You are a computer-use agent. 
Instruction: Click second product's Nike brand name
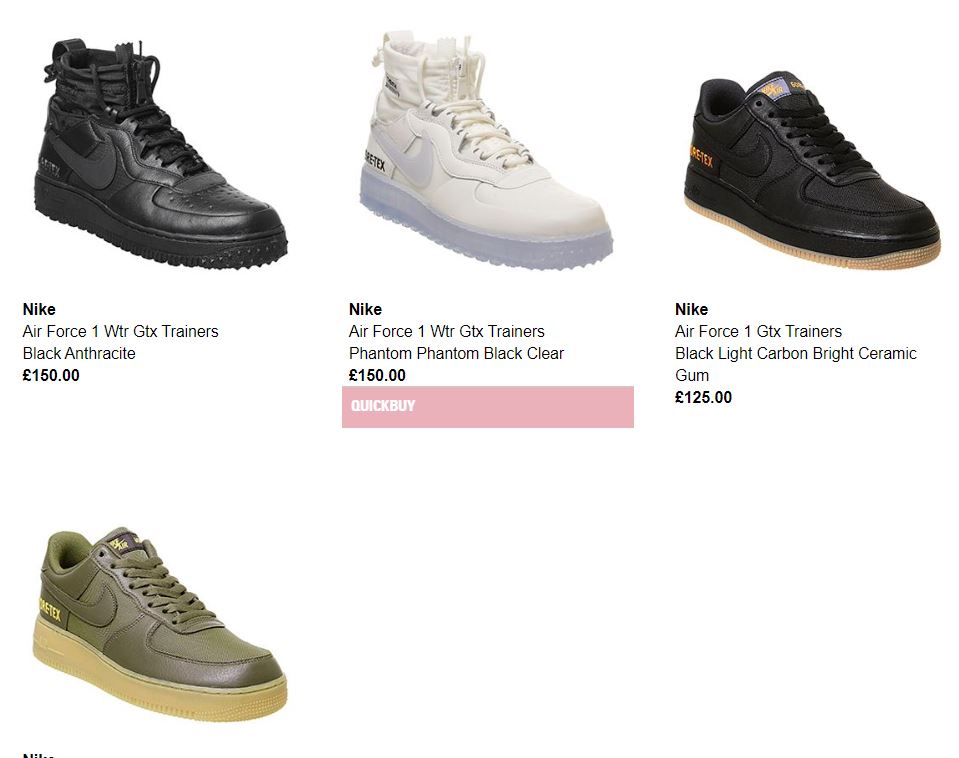coord(365,309)
